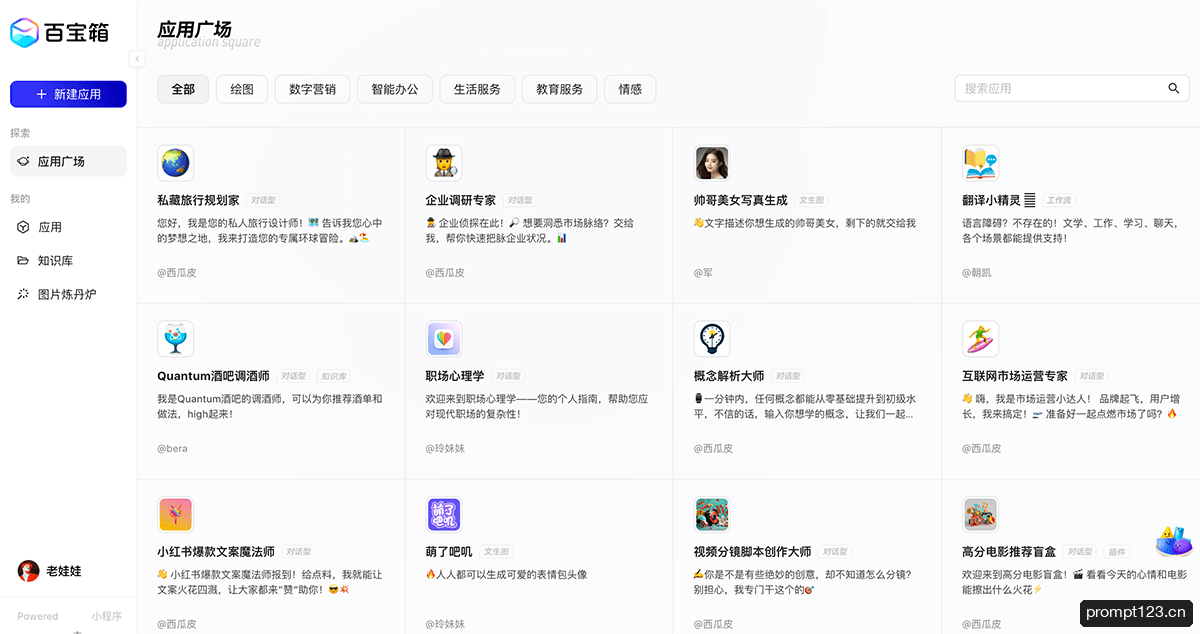Click the thumbnail of 视频分镜脚本创作大师
Viewport: 1200px width, 634px height.
pyautogui.click(x=711, y=515)
